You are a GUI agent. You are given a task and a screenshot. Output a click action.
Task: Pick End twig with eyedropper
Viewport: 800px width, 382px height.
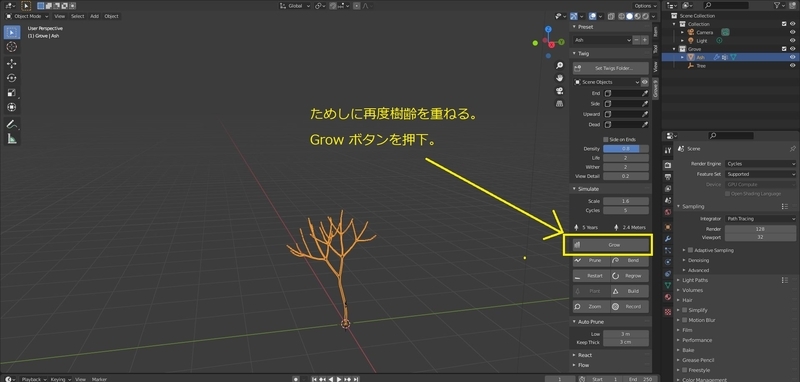645,93
